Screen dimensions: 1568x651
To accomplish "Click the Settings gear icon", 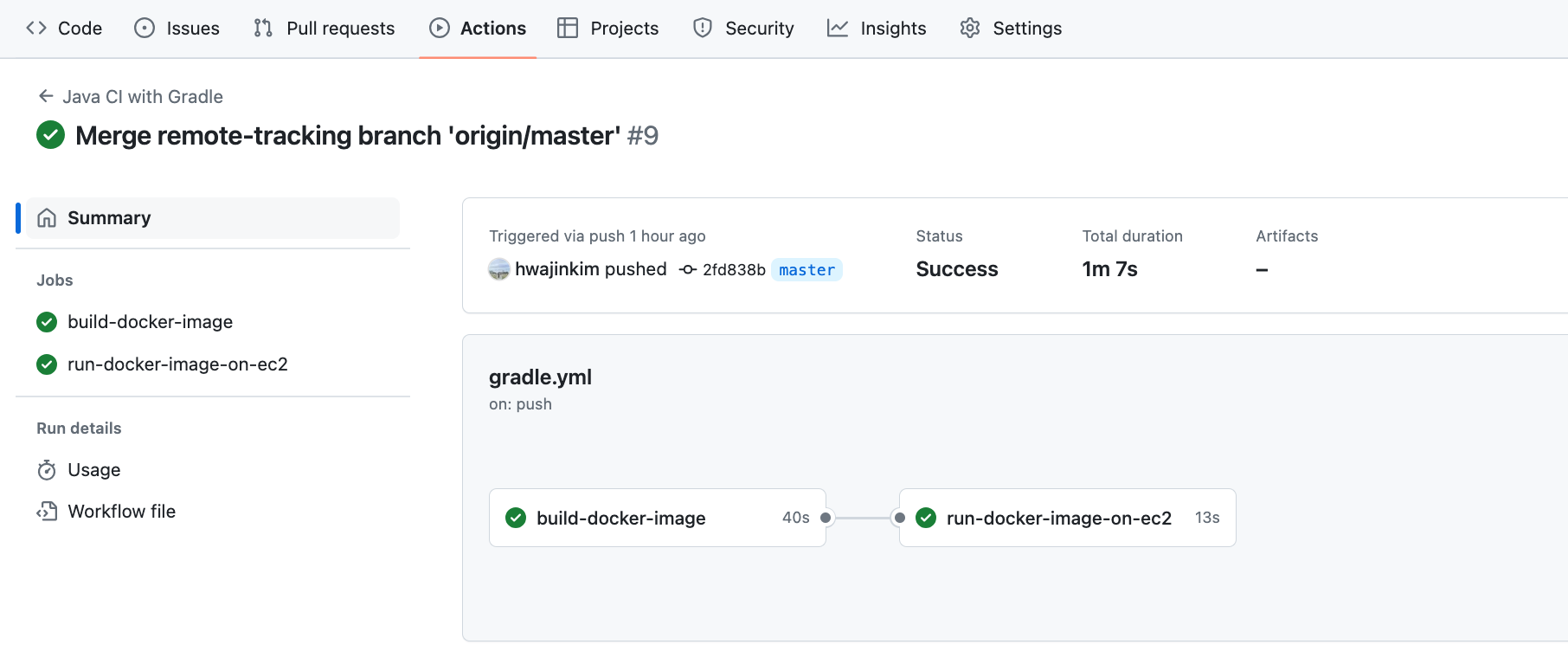I will coord(970,29).
